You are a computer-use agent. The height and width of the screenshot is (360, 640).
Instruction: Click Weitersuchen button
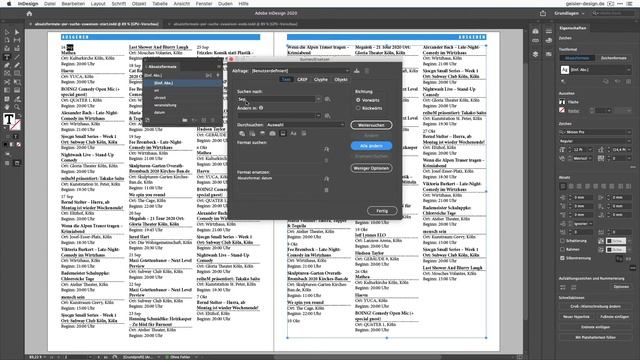tap(371, 125)
